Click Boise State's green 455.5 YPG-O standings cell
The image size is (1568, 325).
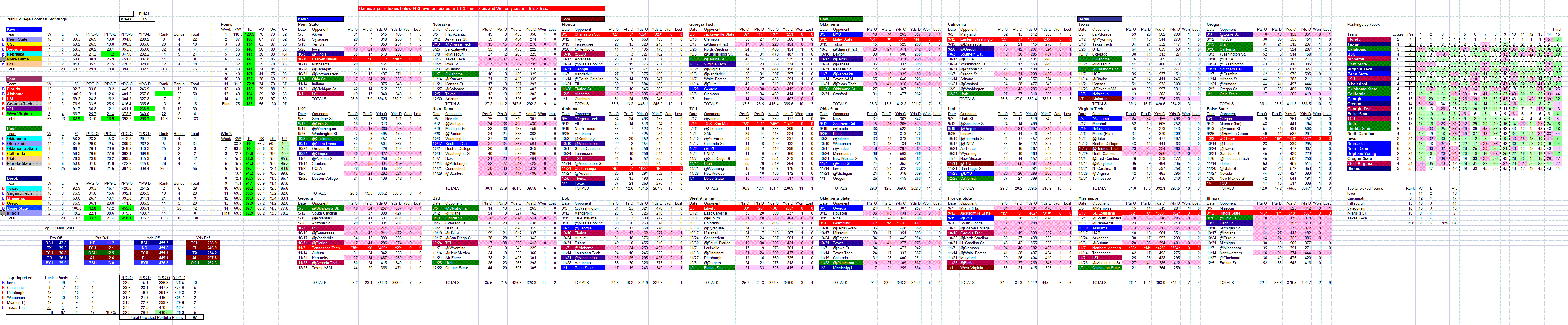point(127,208)
